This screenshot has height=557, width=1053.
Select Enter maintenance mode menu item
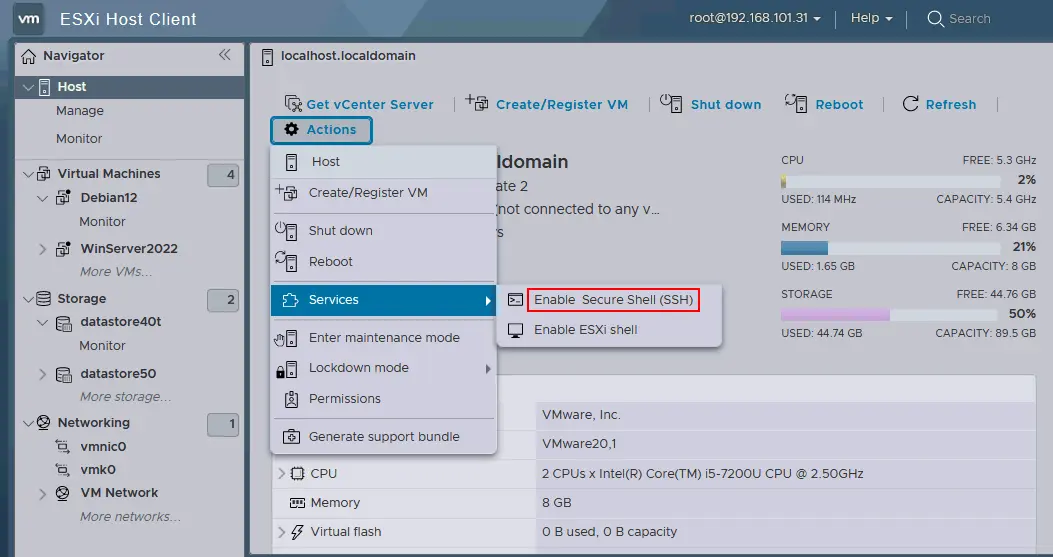click(383, 338)
